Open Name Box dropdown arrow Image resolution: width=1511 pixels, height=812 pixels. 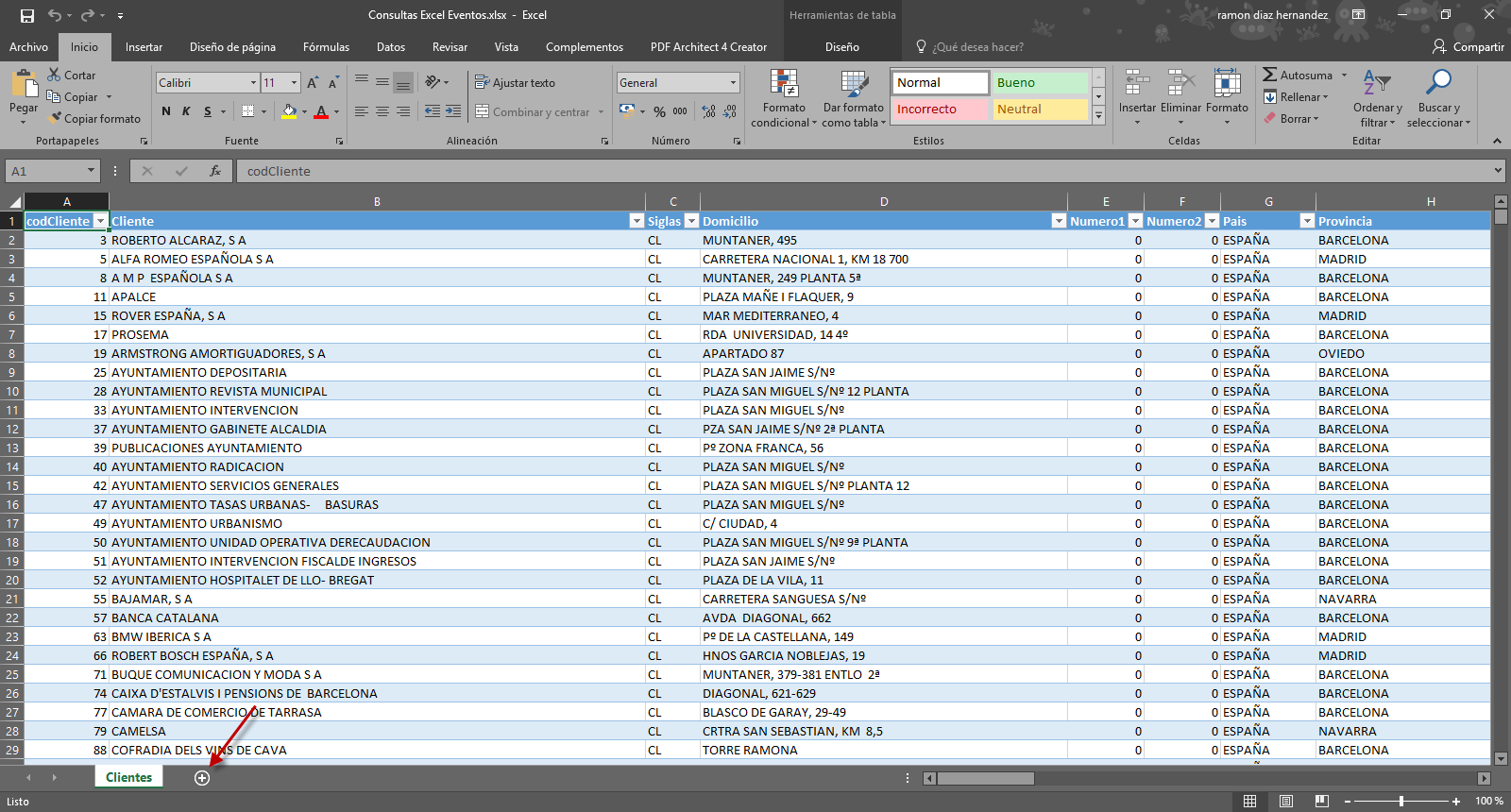point(92,171)
